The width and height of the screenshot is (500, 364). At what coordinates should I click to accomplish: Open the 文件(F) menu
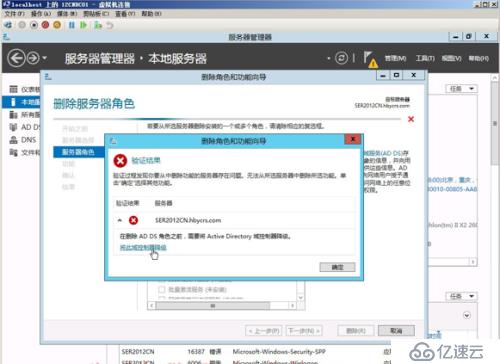14,14
